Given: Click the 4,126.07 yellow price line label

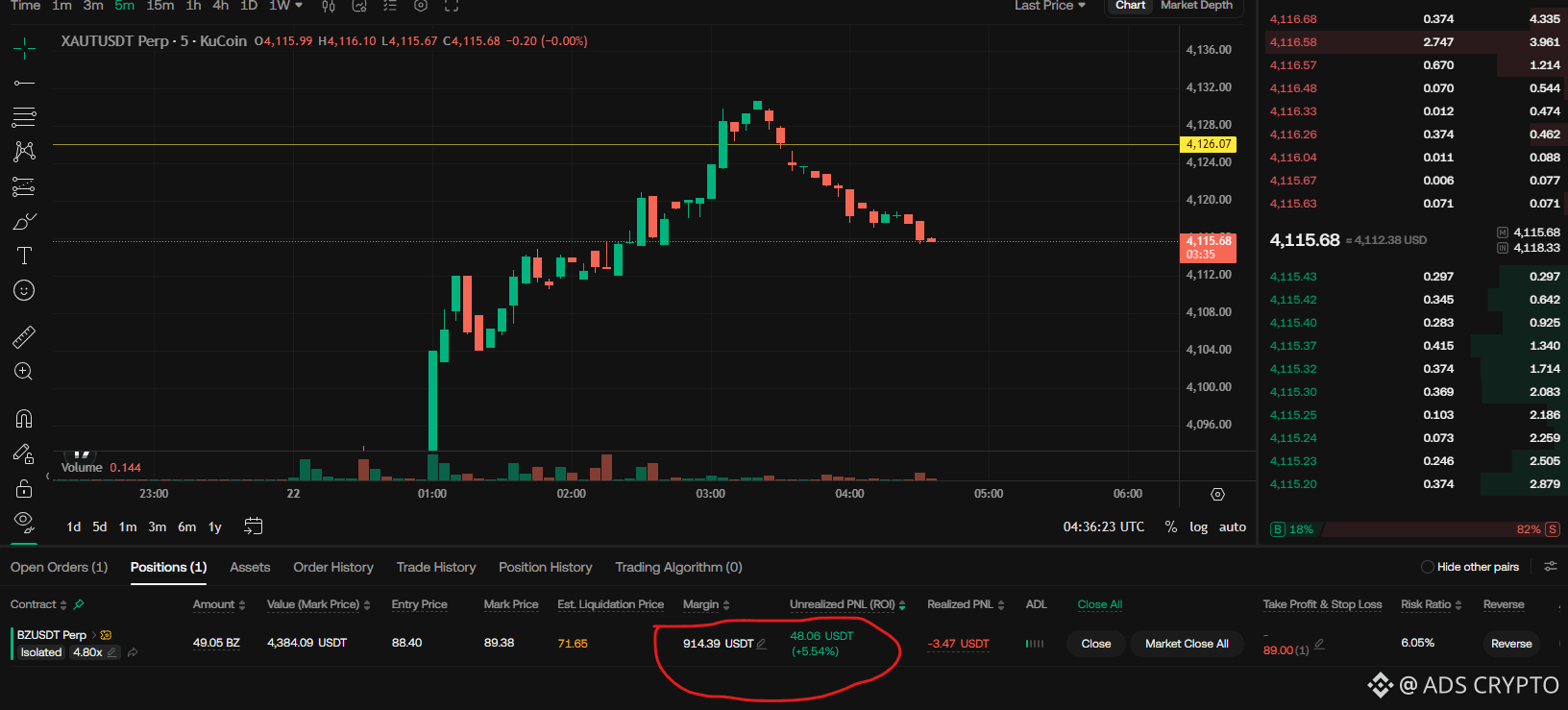Looking at the screenshot, I should pos(1208,144).
